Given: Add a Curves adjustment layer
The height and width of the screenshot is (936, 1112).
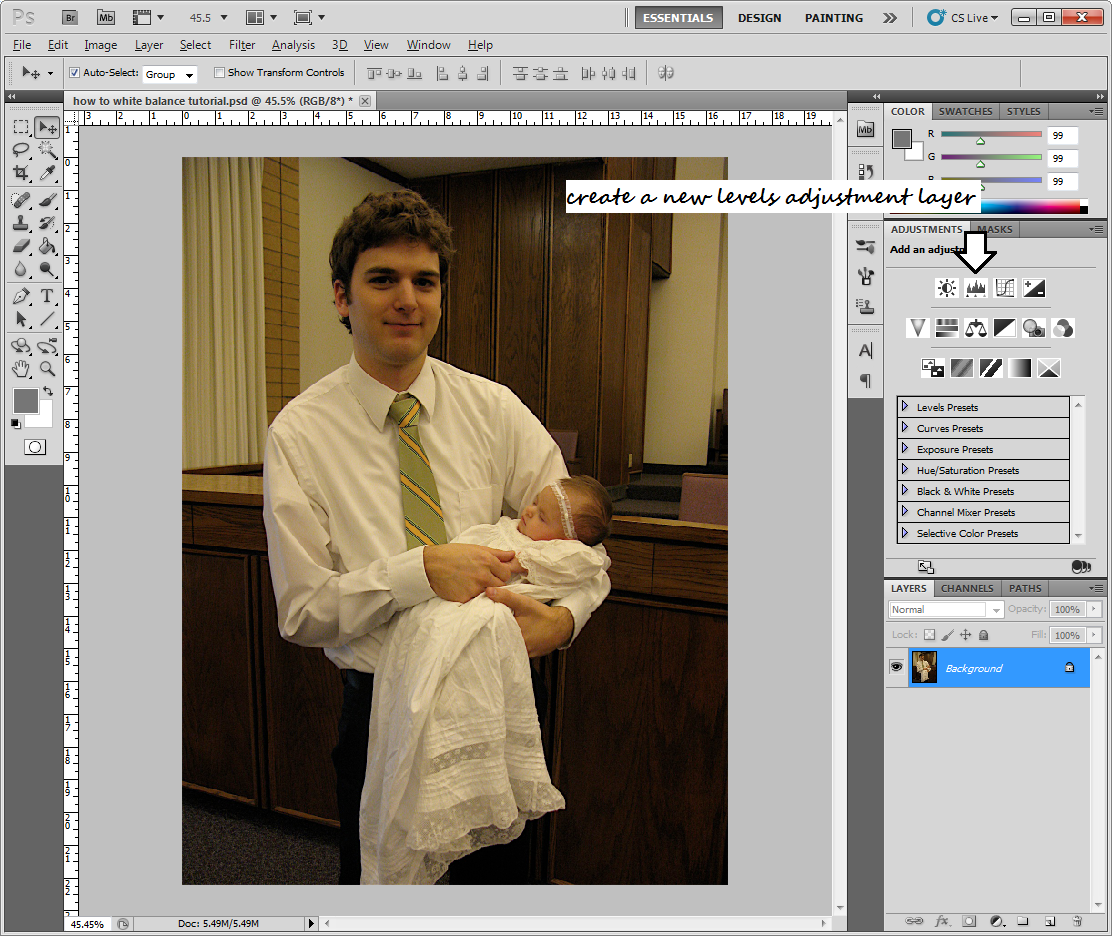Looking at the screenshot, I should click(x=1005, y=288).
